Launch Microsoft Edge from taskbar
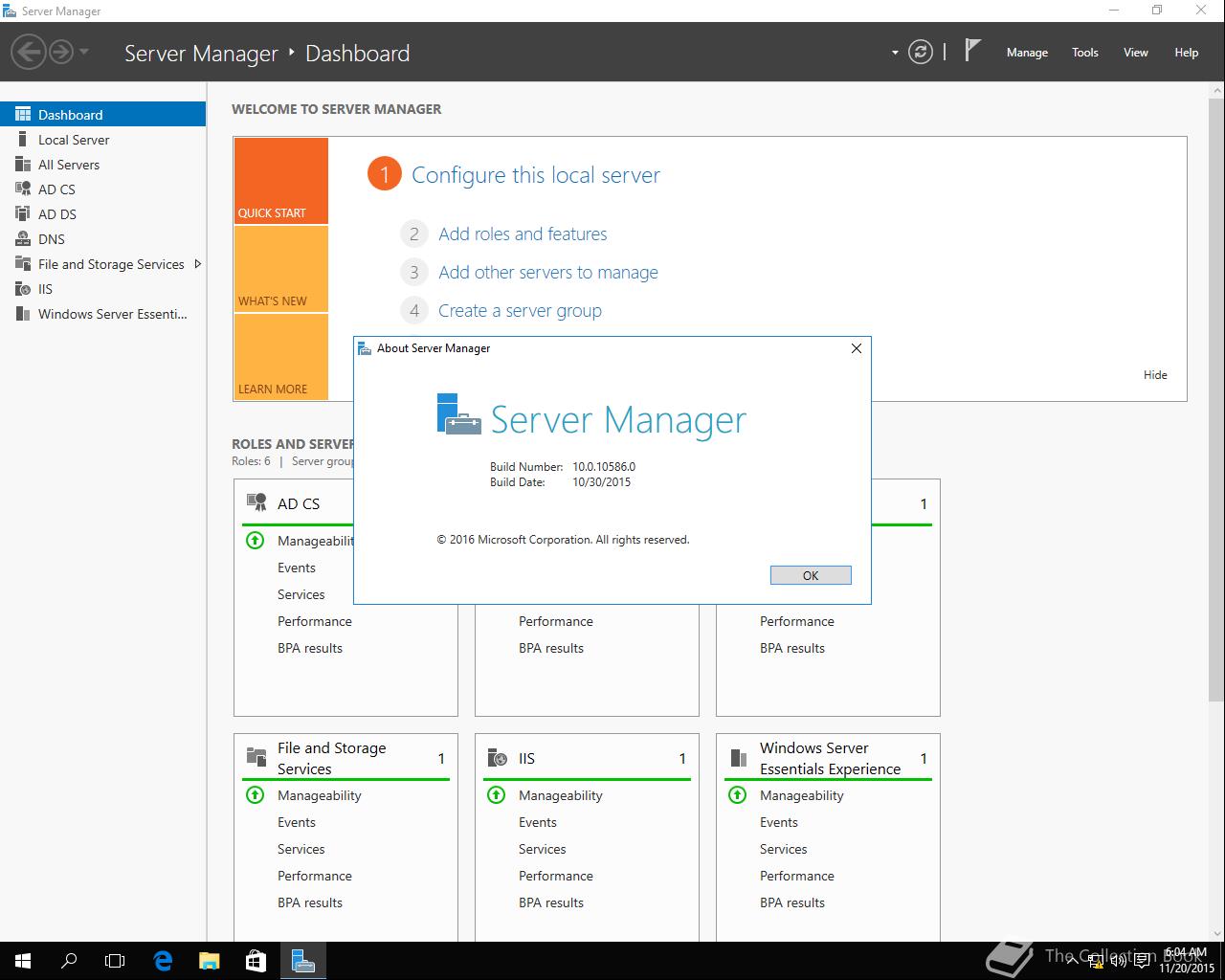The width and height of the screenshot is (1225, 980). point(163,961)
